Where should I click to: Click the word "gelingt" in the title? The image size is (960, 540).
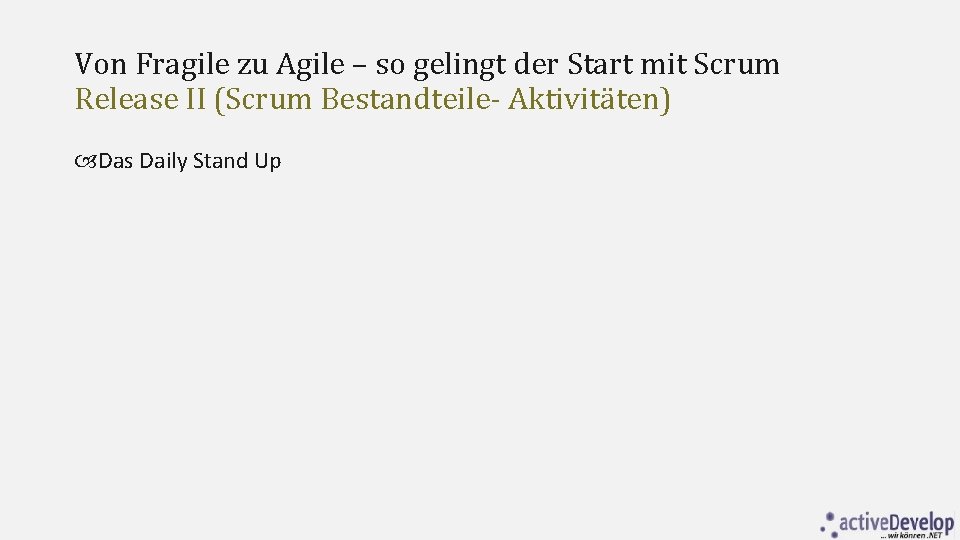[x=460, y=66]
